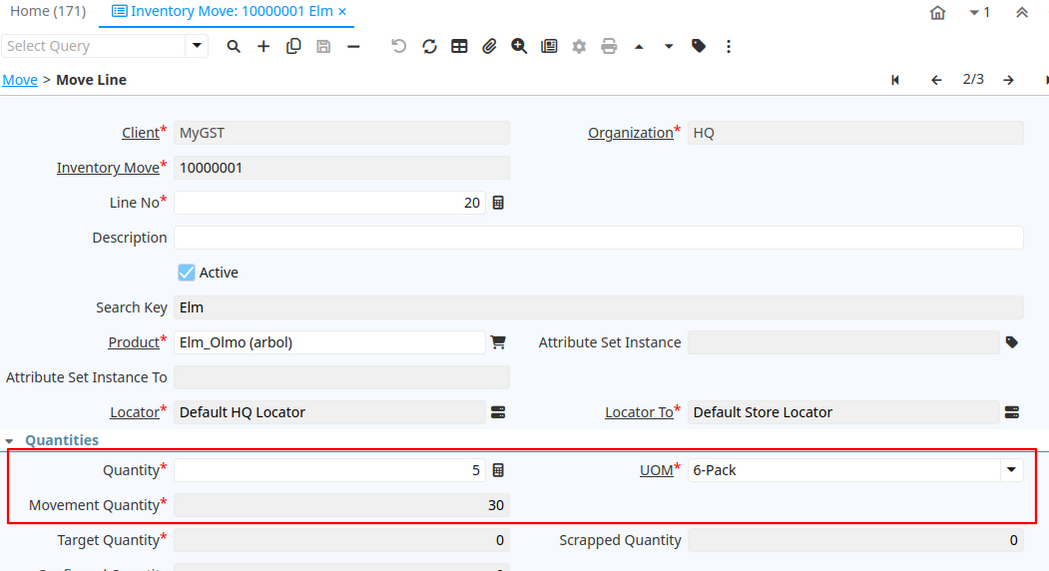
Task: Toggle the Active checkbox
Action: coord(186,273)
